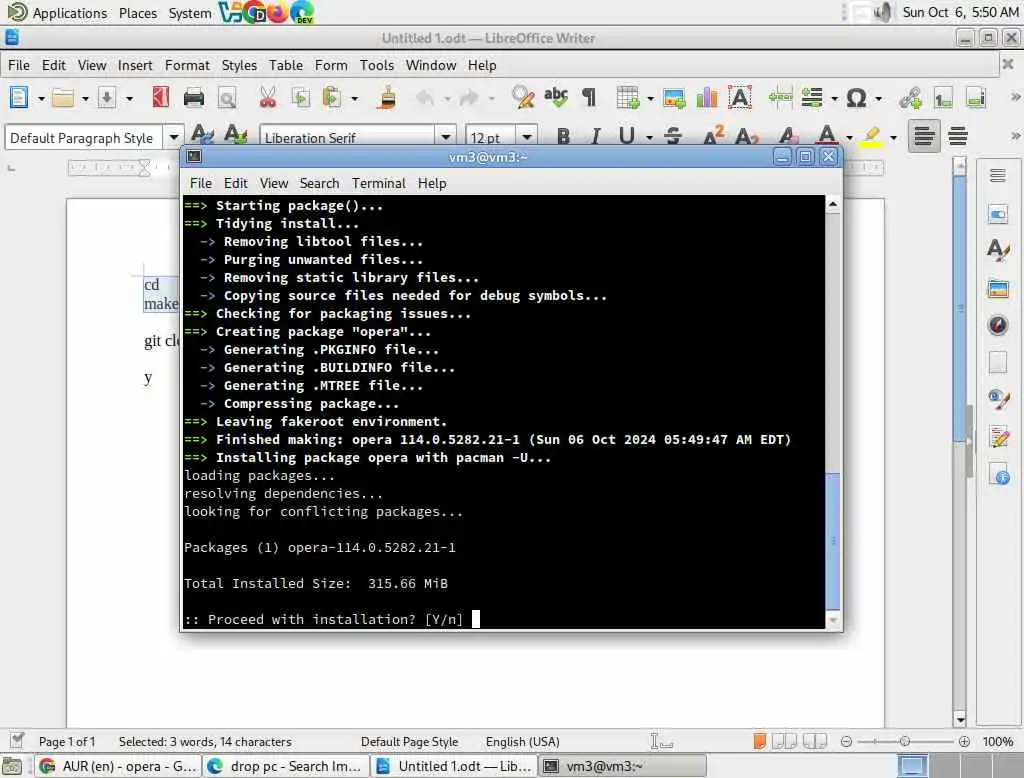Click the Cut scissors icon
The image size is (1024, 778).
click(267, 98)
